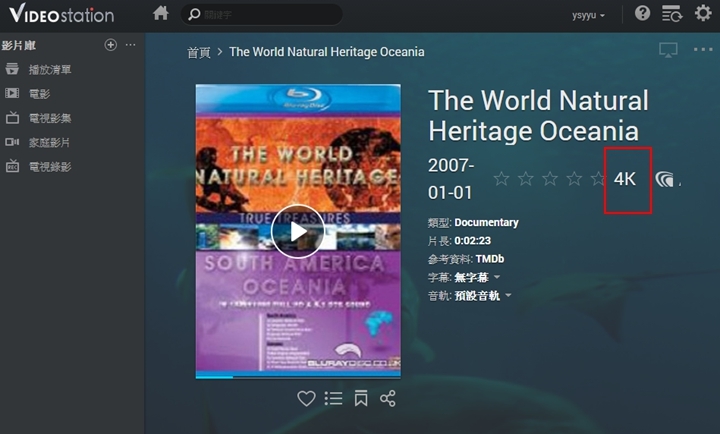This screenshot has width=720, height=434.
Task: Rate the video one star
Action: 501,179
